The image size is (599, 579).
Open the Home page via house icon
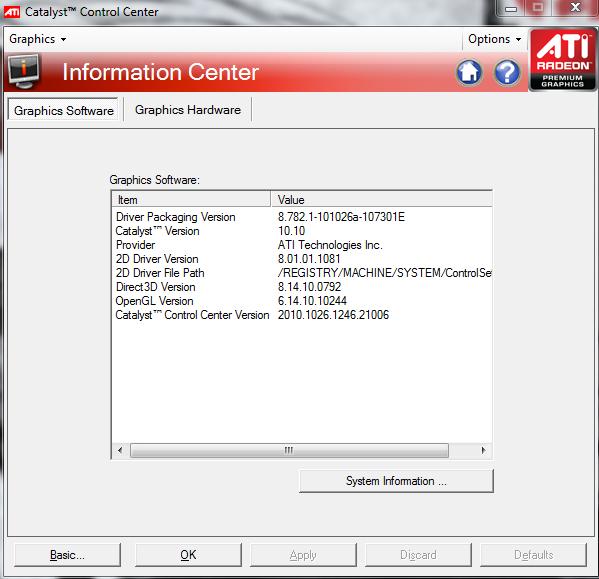click(x=469, y=72)
